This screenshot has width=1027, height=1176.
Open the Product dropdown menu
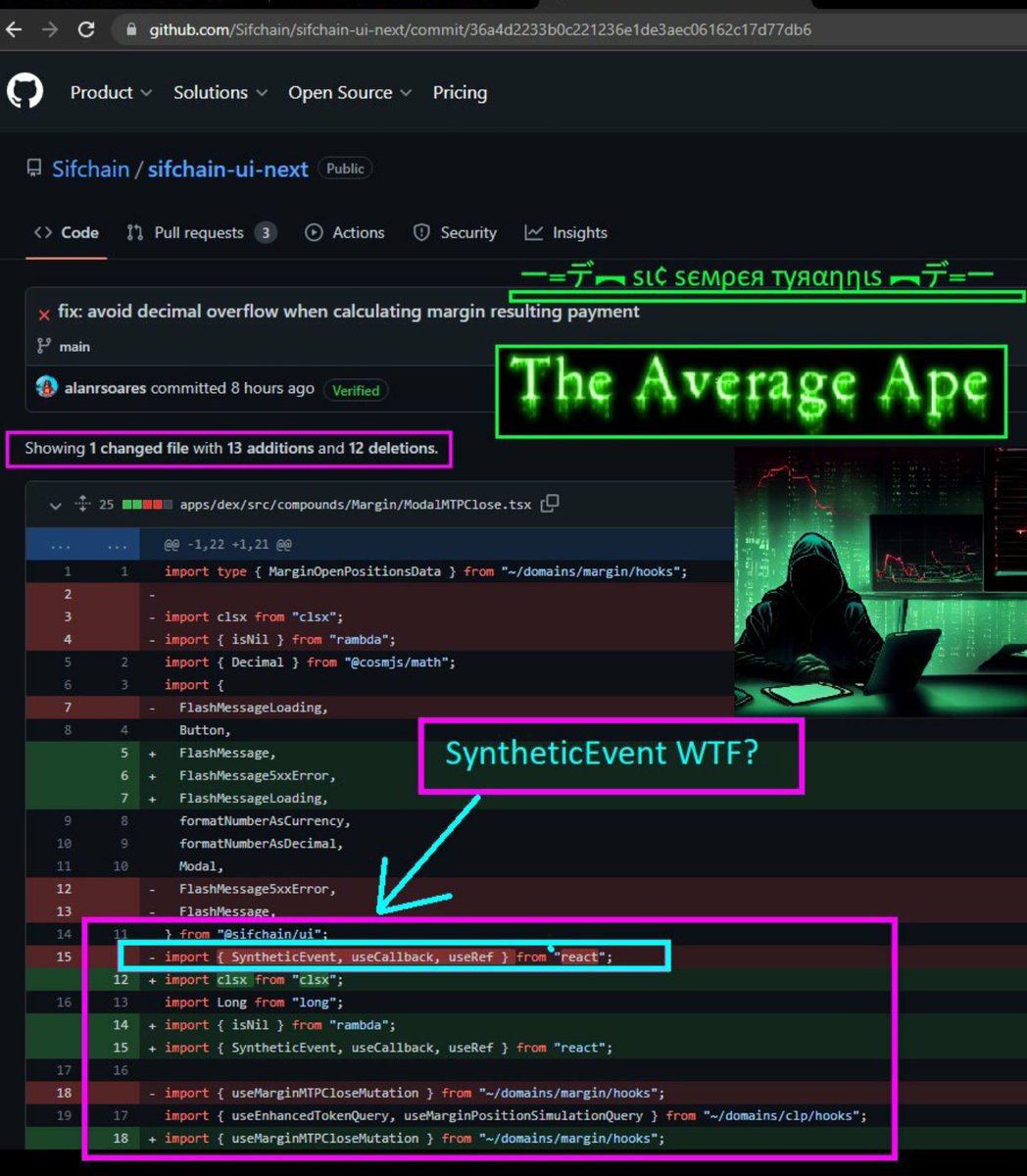click(111, 92)
